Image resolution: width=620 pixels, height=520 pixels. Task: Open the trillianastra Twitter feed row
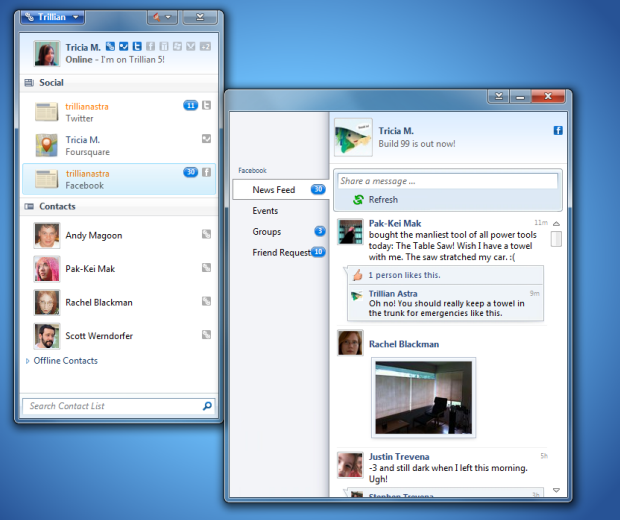119,112
